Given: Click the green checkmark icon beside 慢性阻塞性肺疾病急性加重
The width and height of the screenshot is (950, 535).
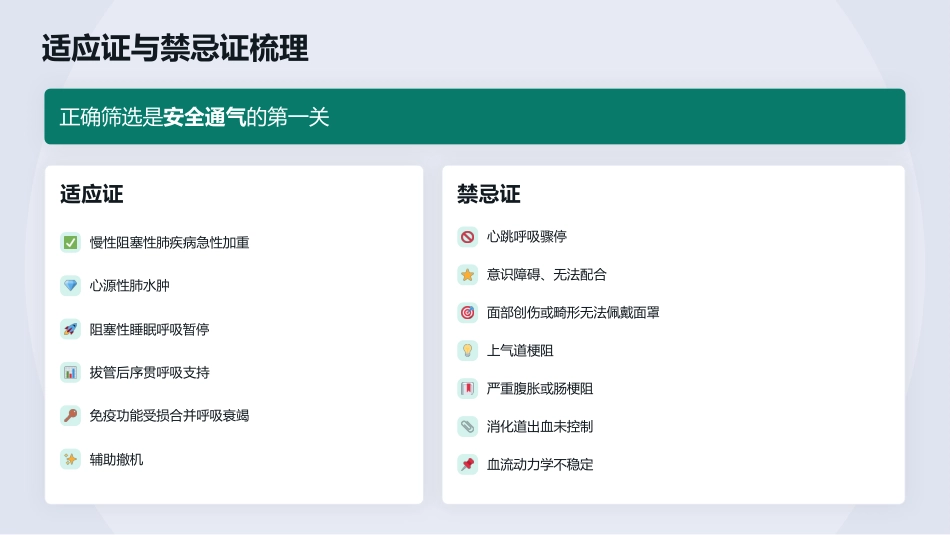Looking at the screenshot, I should pyautogui.click(x=70, y=242).
